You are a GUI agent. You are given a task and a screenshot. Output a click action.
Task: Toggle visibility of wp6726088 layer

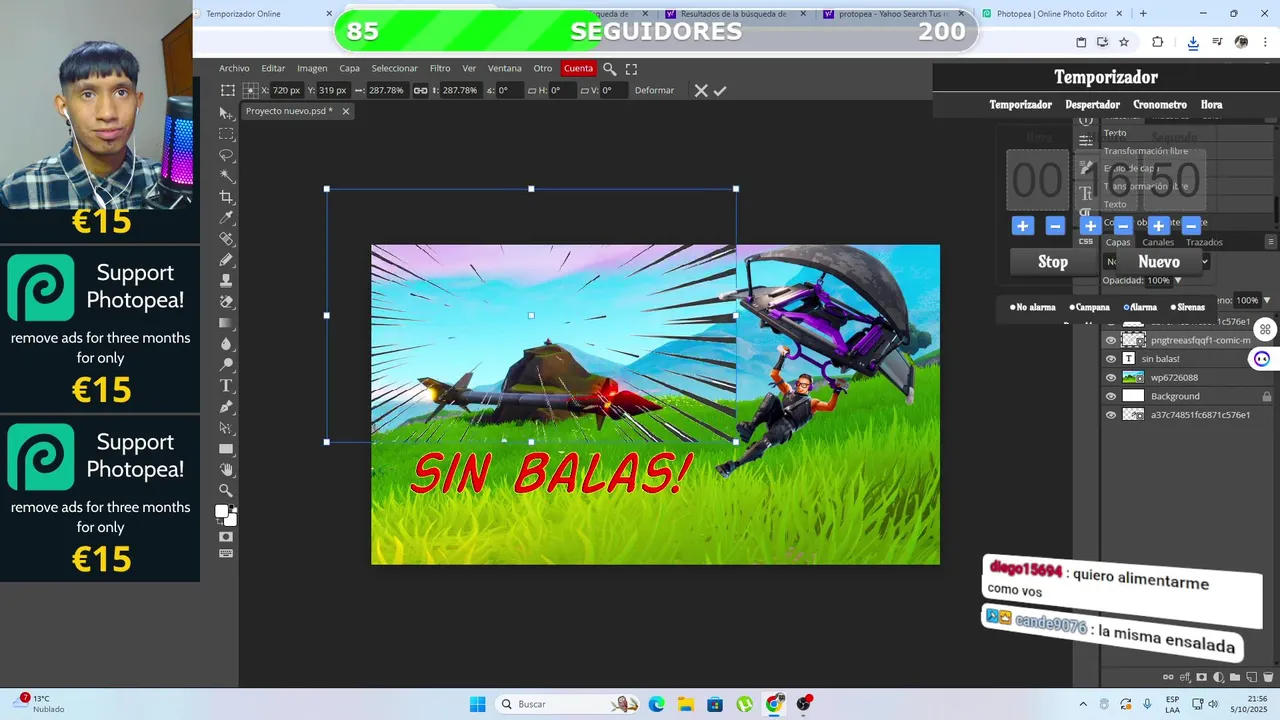1110,378
